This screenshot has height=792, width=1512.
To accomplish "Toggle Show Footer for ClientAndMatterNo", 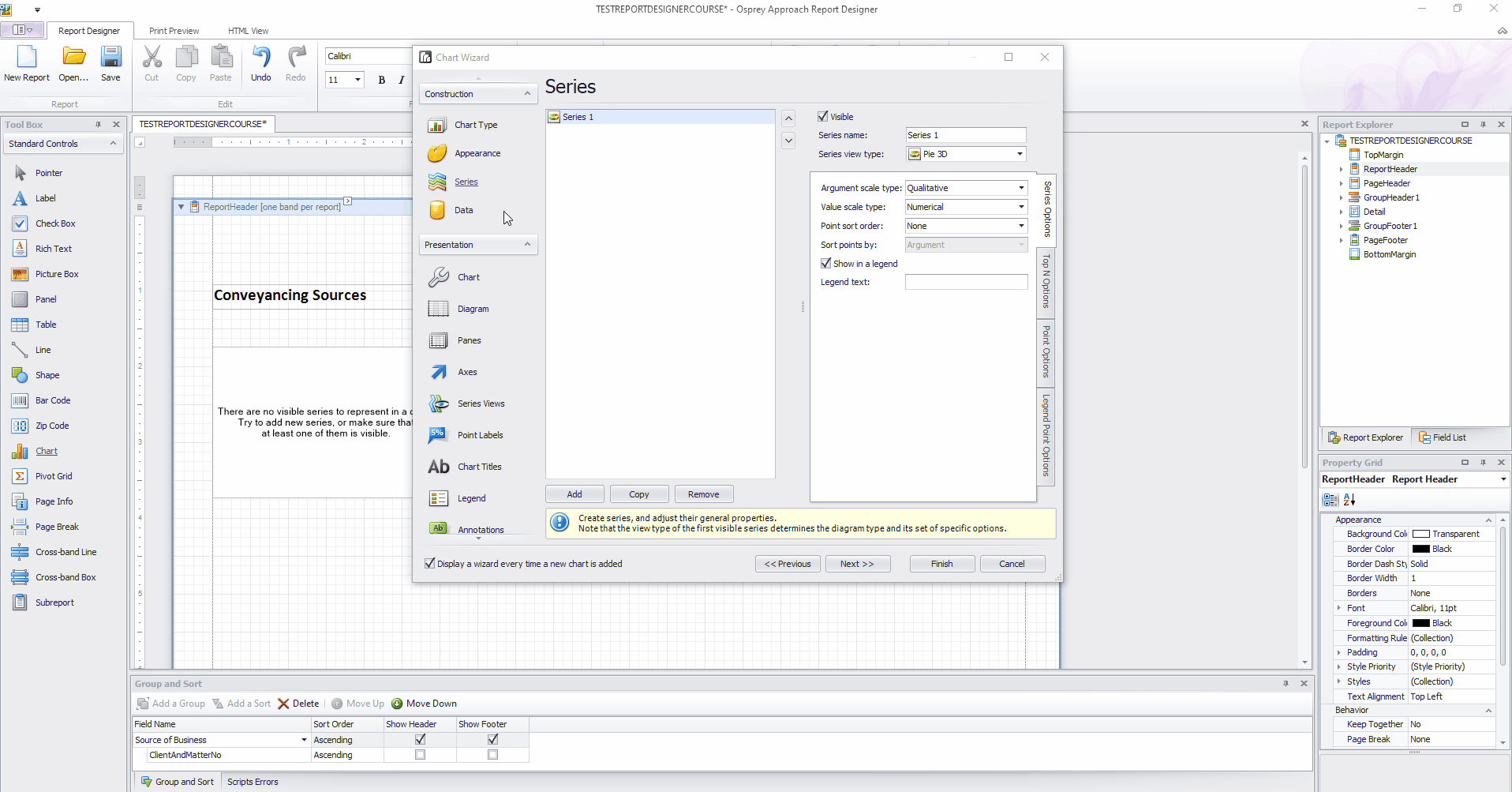I will coord(492,755).
